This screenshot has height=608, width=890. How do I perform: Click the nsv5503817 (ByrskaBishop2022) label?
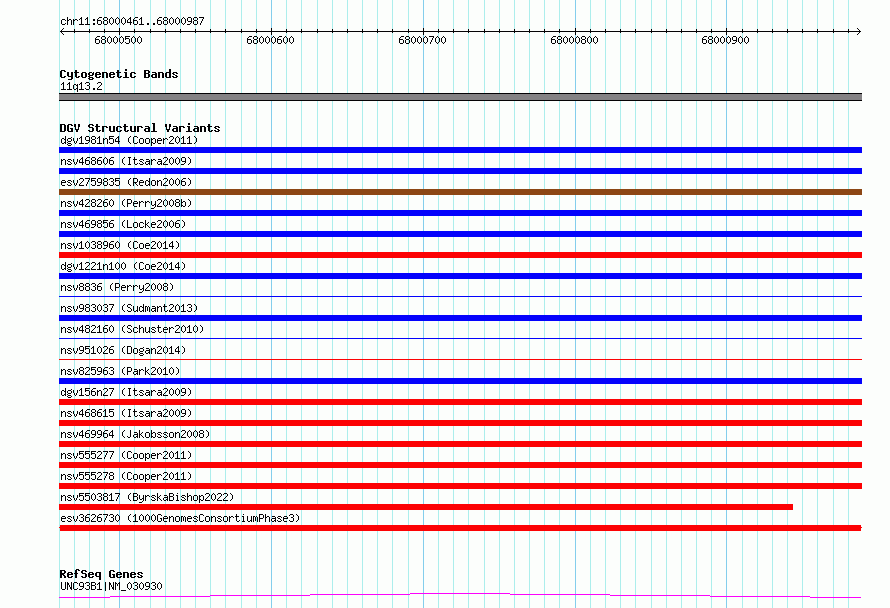pos(147,497)
